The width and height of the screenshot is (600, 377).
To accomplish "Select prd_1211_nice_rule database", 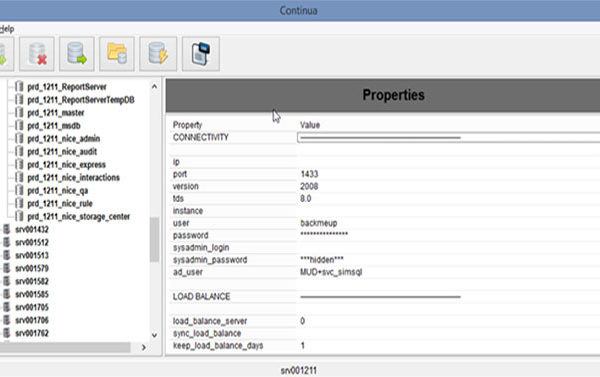I will click(x=60, y=204).
